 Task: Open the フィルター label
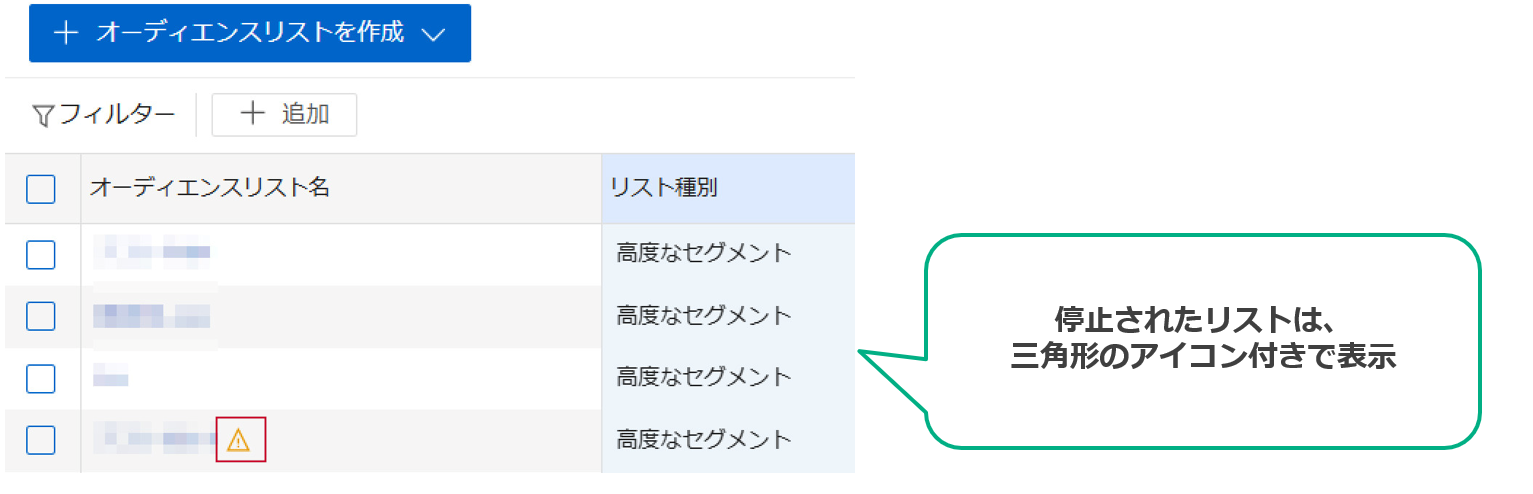coord(117,115)
